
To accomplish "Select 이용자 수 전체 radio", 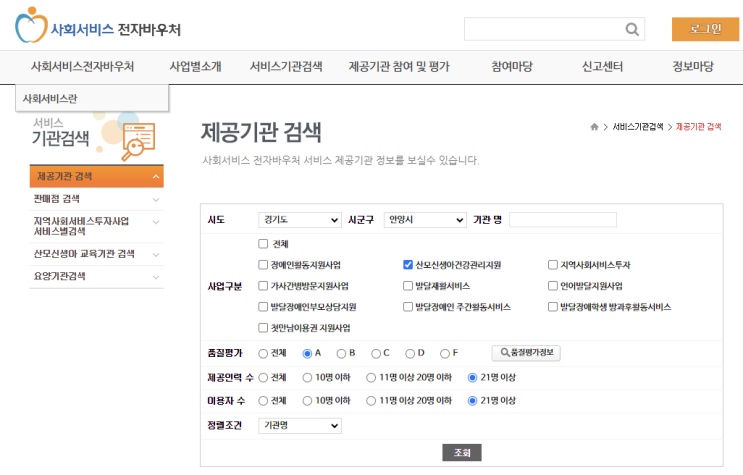I will [x=263, y=401].
